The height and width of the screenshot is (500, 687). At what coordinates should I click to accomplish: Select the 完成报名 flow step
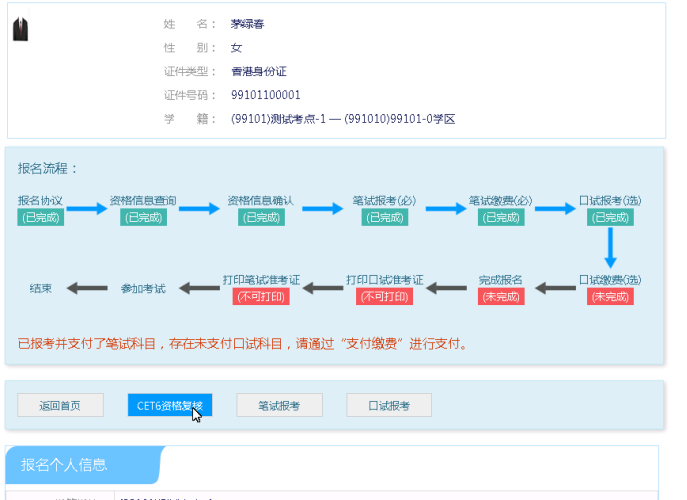click(500, 280)
